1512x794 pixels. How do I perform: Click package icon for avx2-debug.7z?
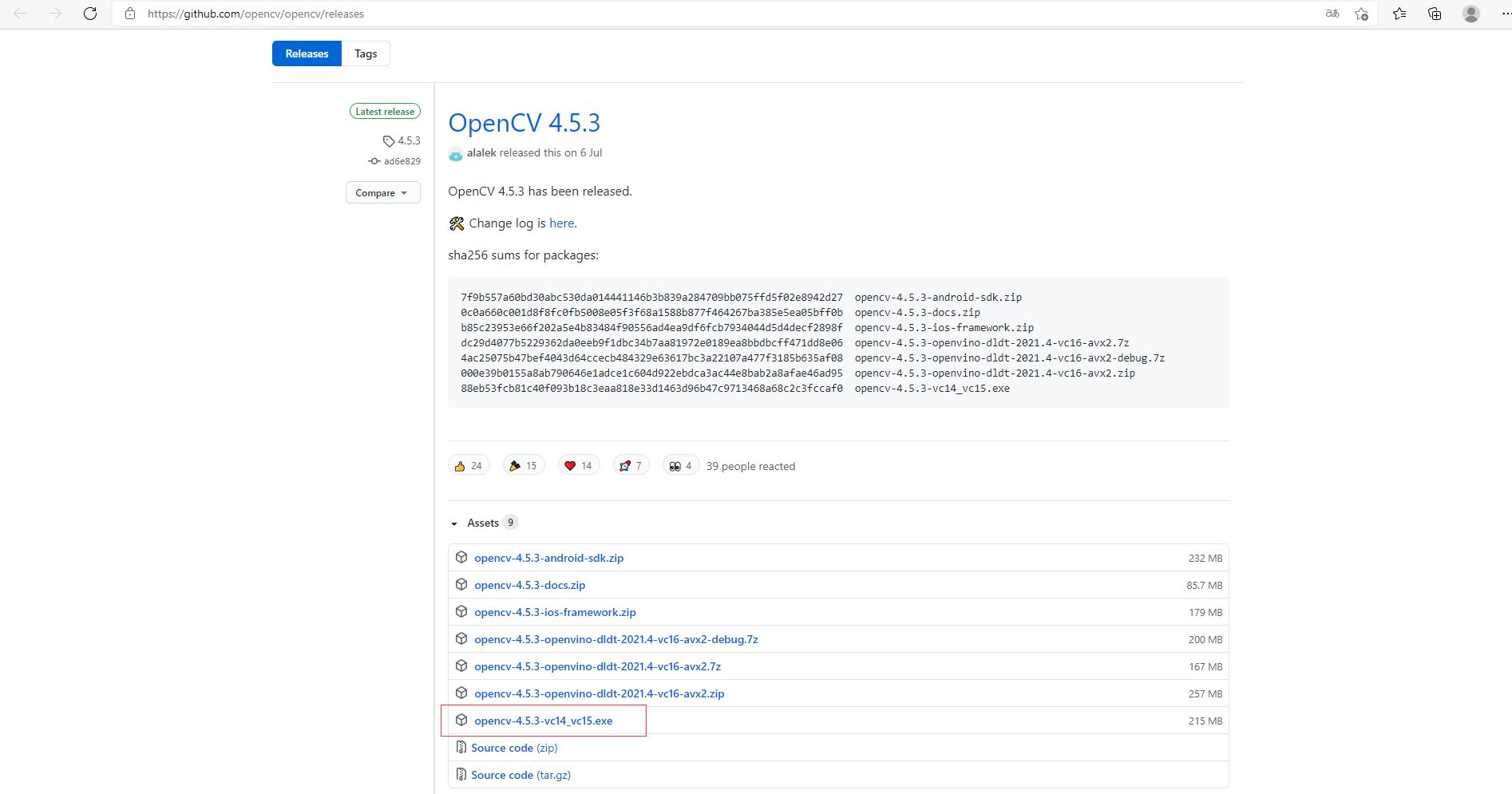tap(461, 638)
